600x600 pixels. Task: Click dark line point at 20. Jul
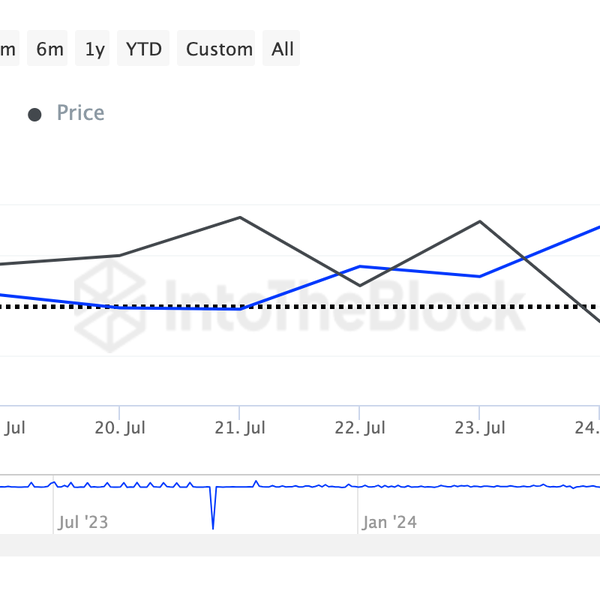[120, 256]
